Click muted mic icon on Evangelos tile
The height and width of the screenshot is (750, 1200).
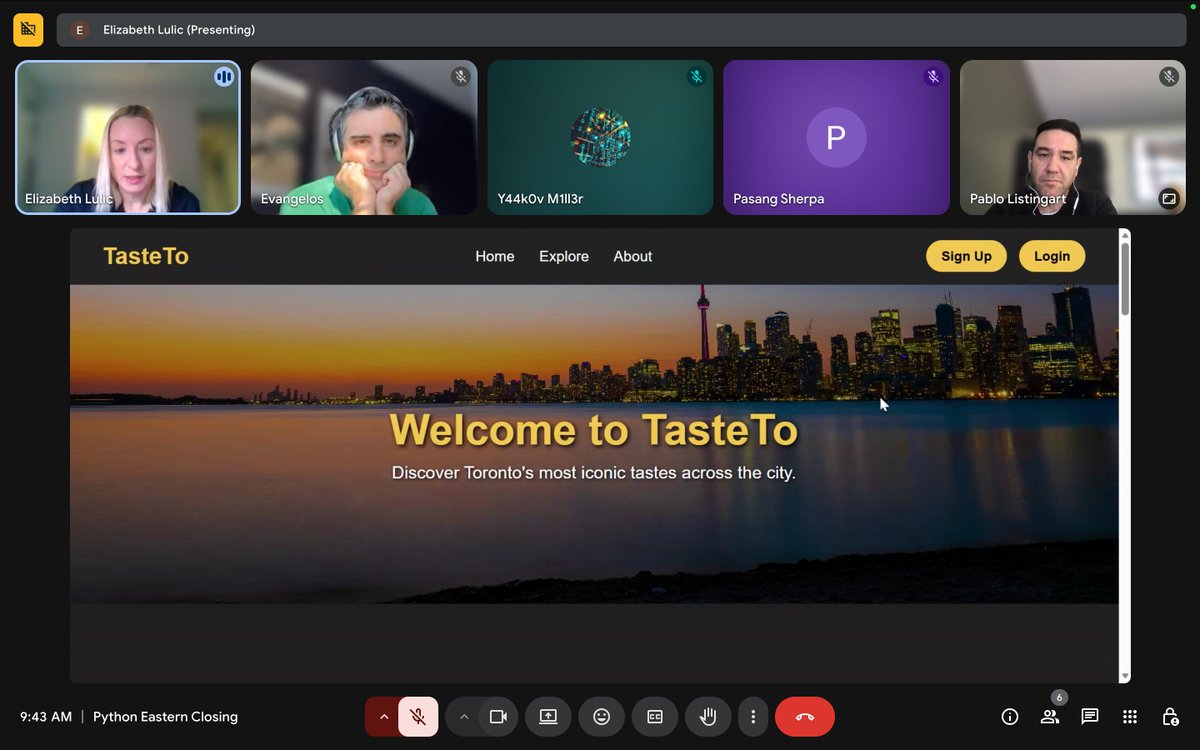[x=460, y=76]
